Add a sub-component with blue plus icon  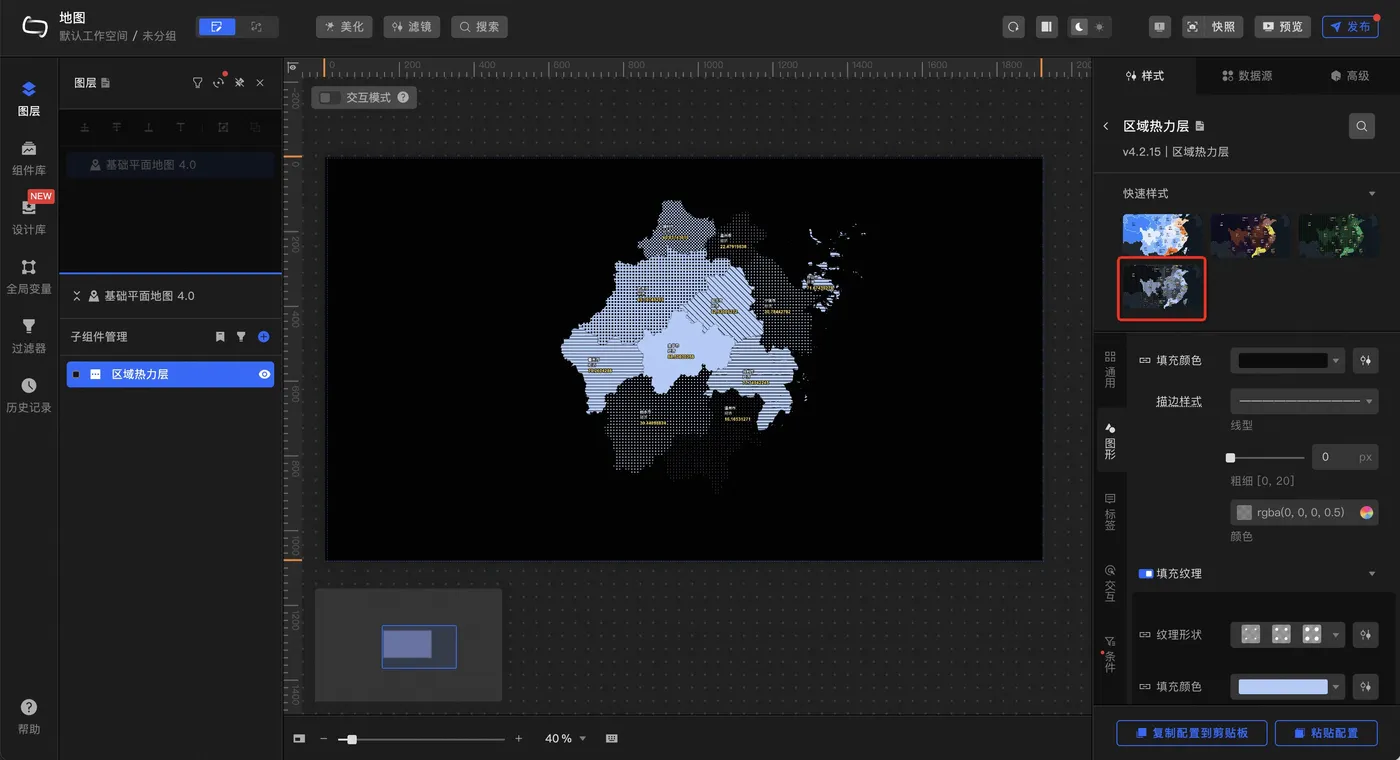point(263,337)
